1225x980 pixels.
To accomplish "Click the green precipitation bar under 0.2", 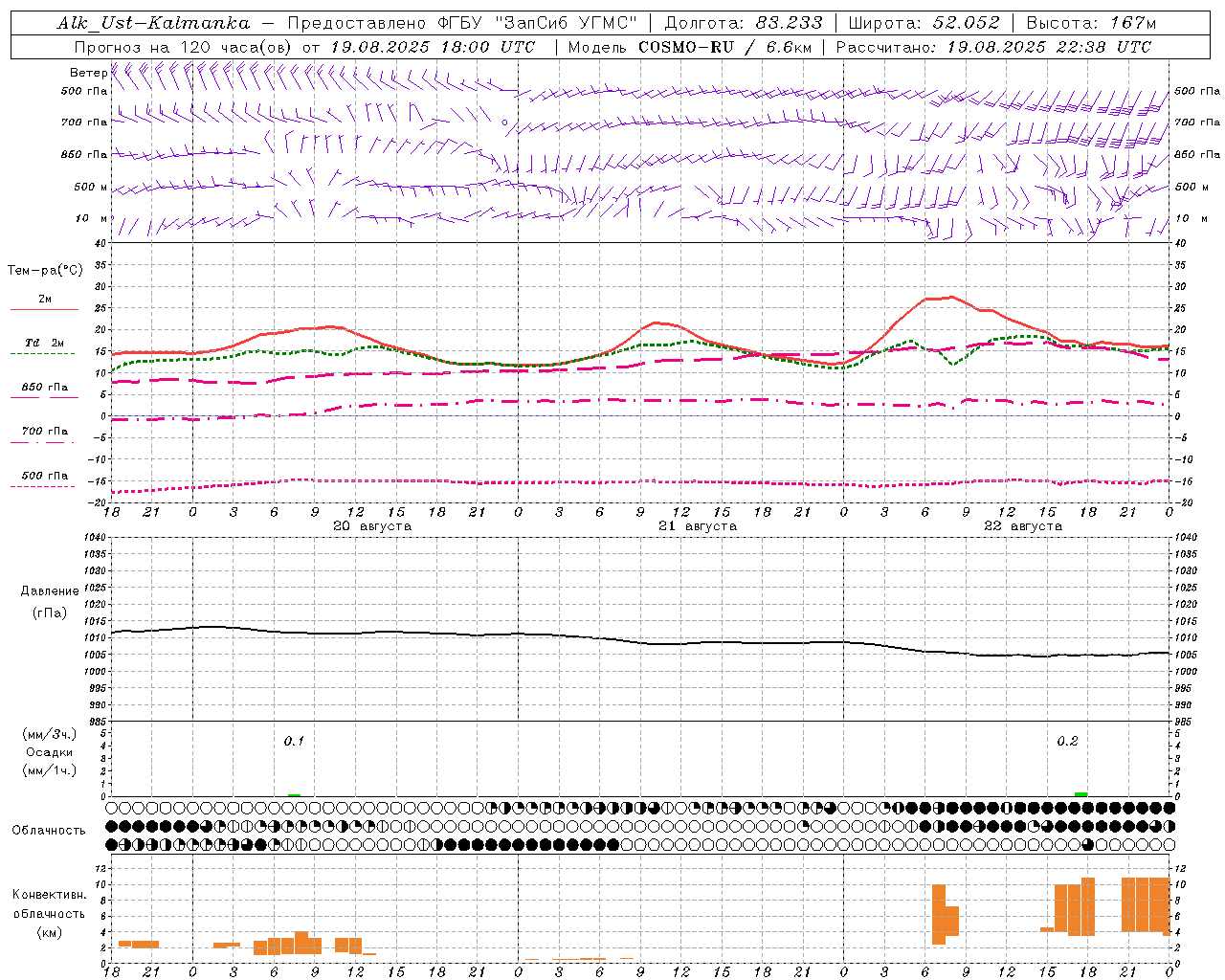I will pos(1080,794).
